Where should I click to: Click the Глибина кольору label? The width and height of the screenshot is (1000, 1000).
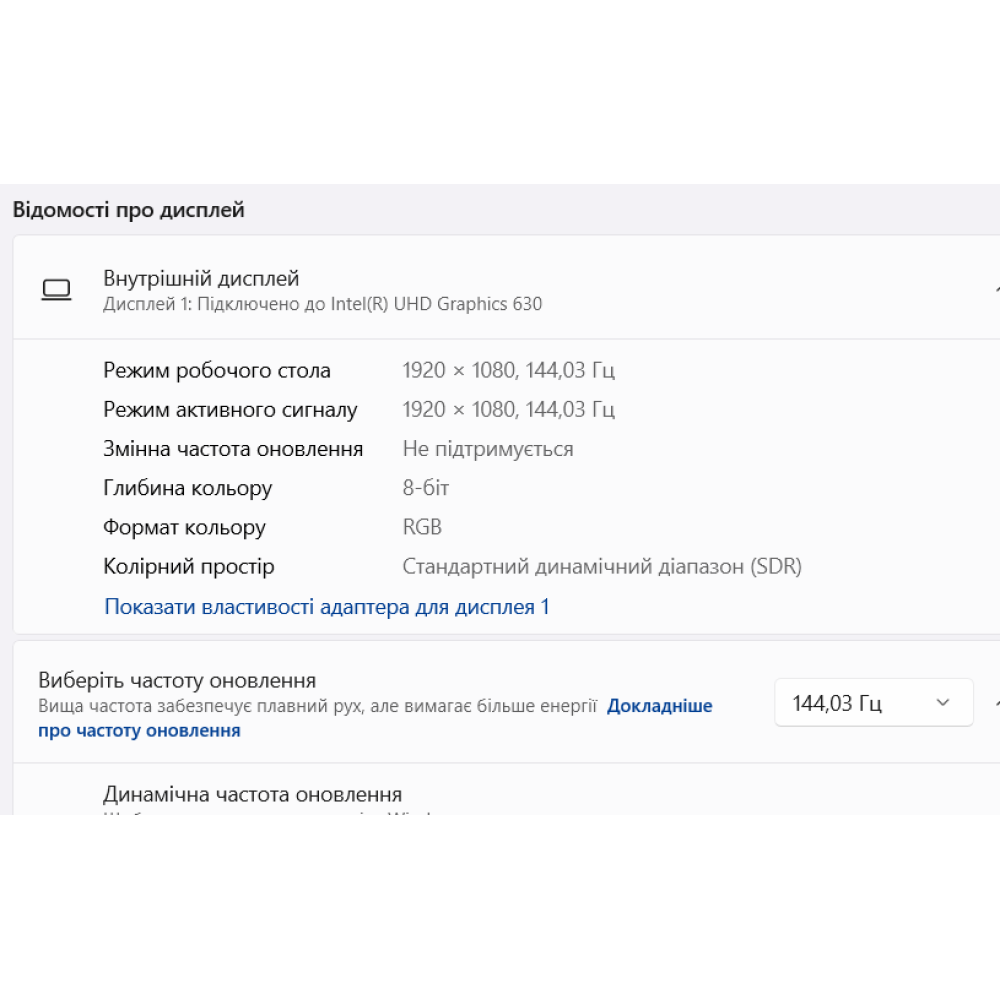pos(187,488)
